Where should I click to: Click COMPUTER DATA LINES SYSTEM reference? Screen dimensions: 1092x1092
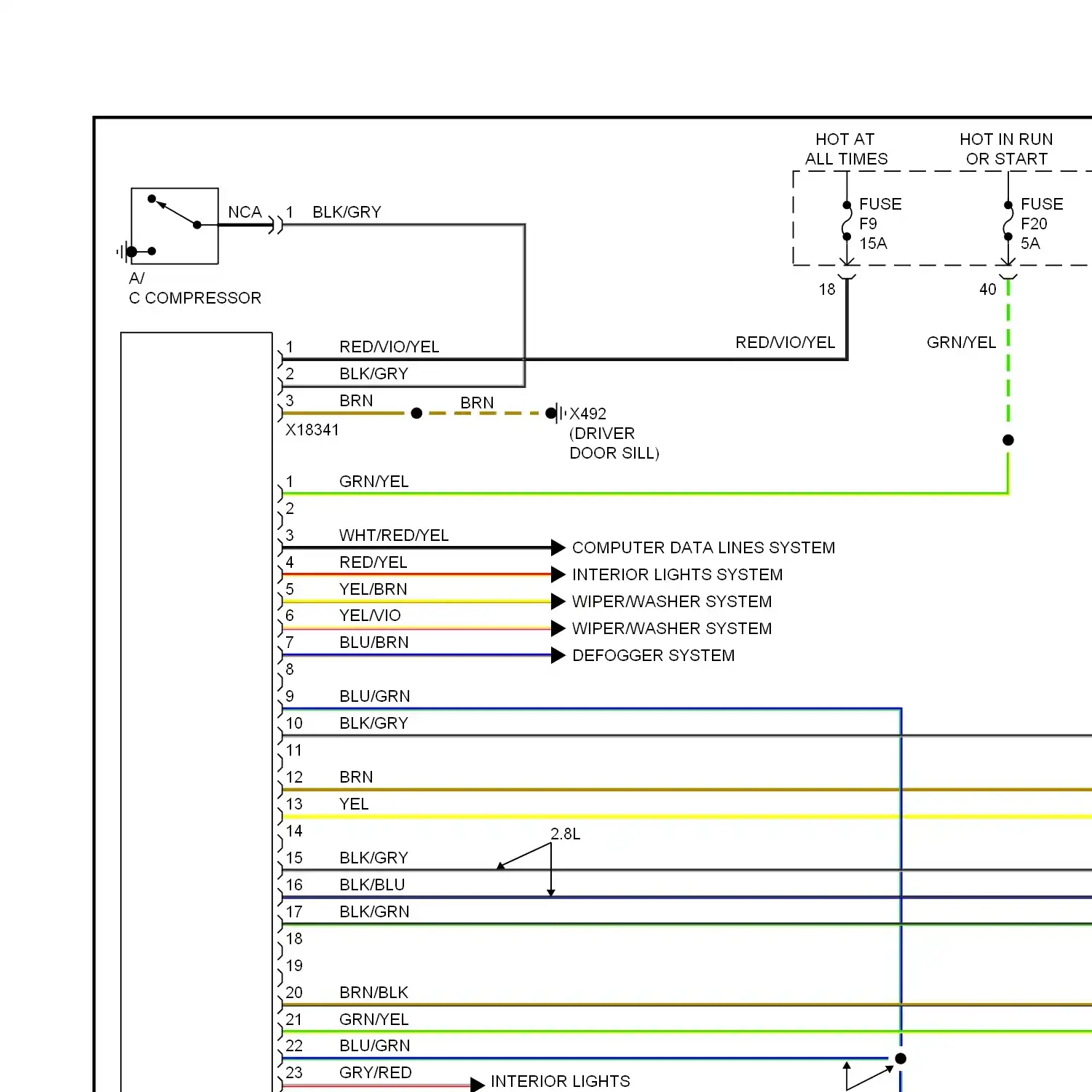click(x=703, y=548)
